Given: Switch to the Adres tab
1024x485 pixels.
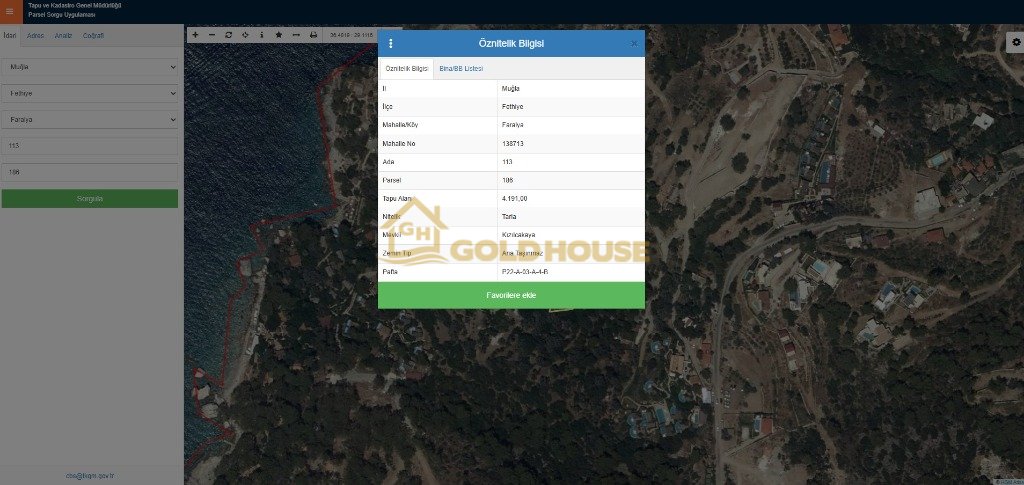Looking at the screenshot, I should [35, 36].
